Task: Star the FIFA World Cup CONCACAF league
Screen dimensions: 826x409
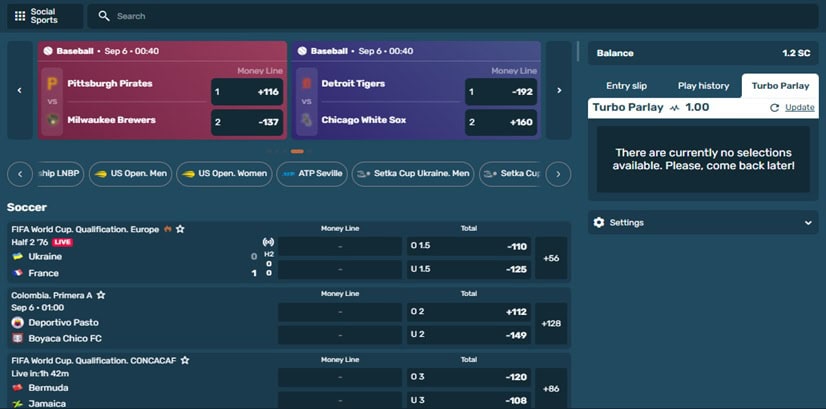Action: (185, 360)
